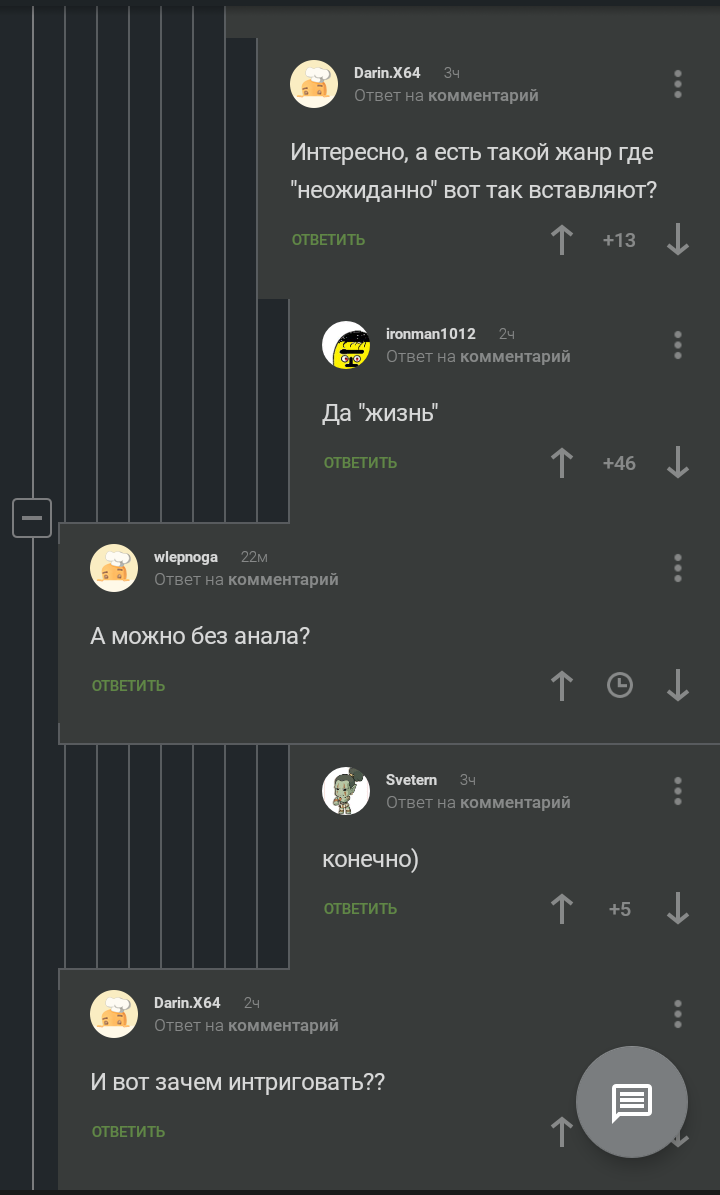
Task: Downvote Darin.X64's comment rated +13
Action: point(677,240)
